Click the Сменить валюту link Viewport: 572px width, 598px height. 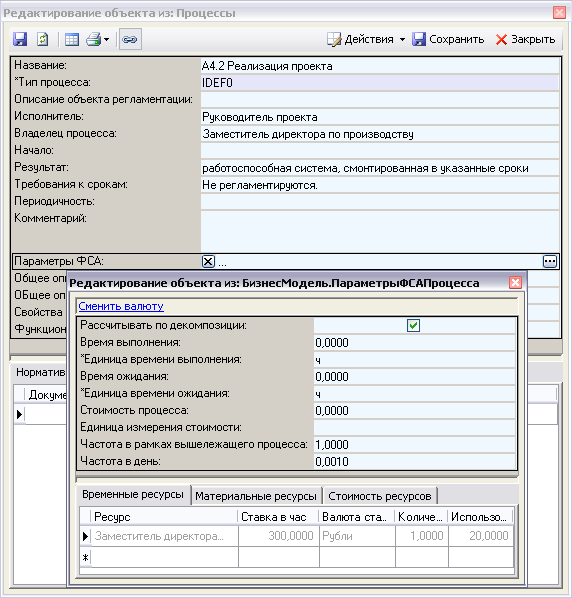pyautogui.click(x=121, y=306)
